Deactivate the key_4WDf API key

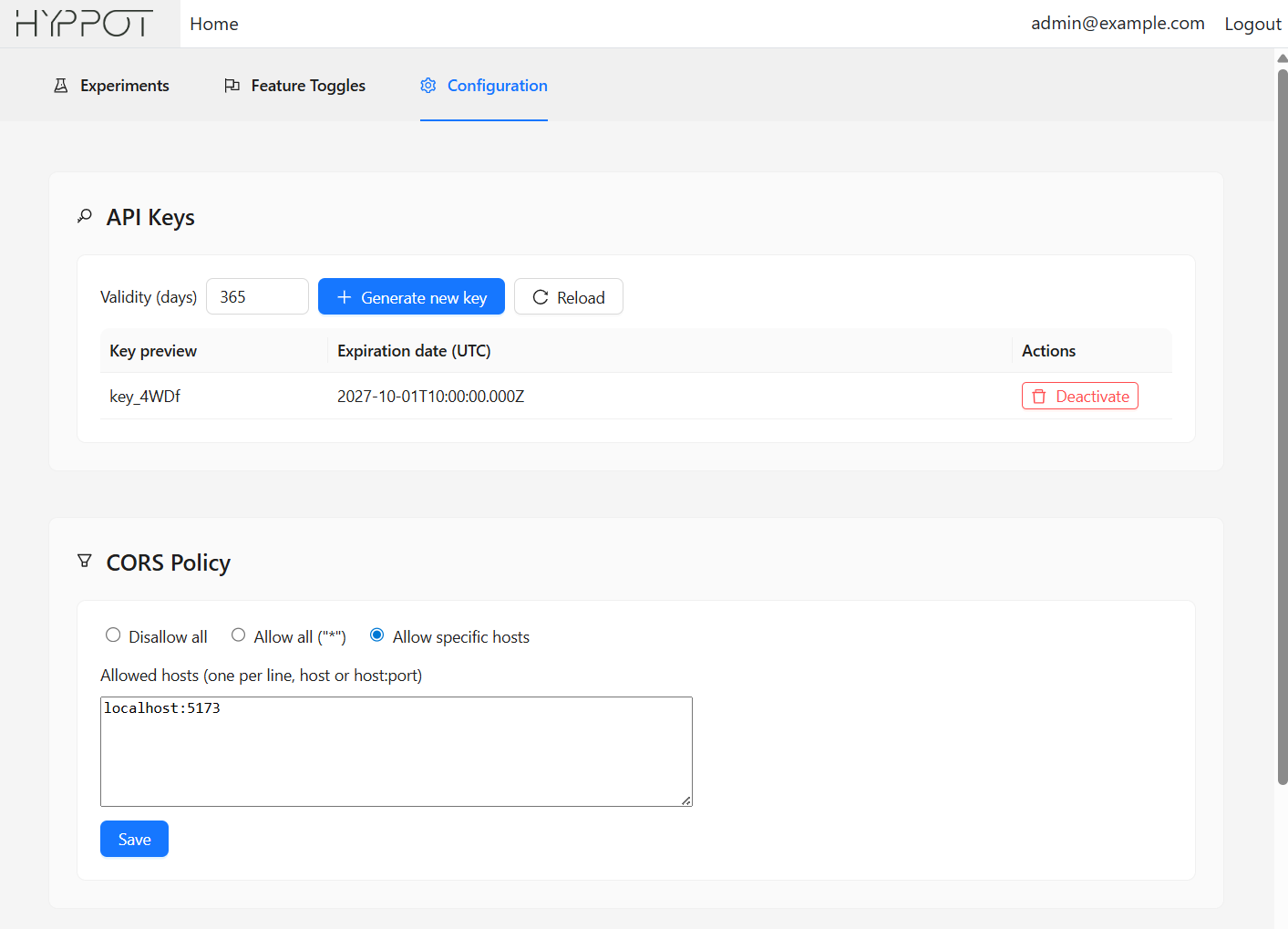click(x=1079, y=396)
